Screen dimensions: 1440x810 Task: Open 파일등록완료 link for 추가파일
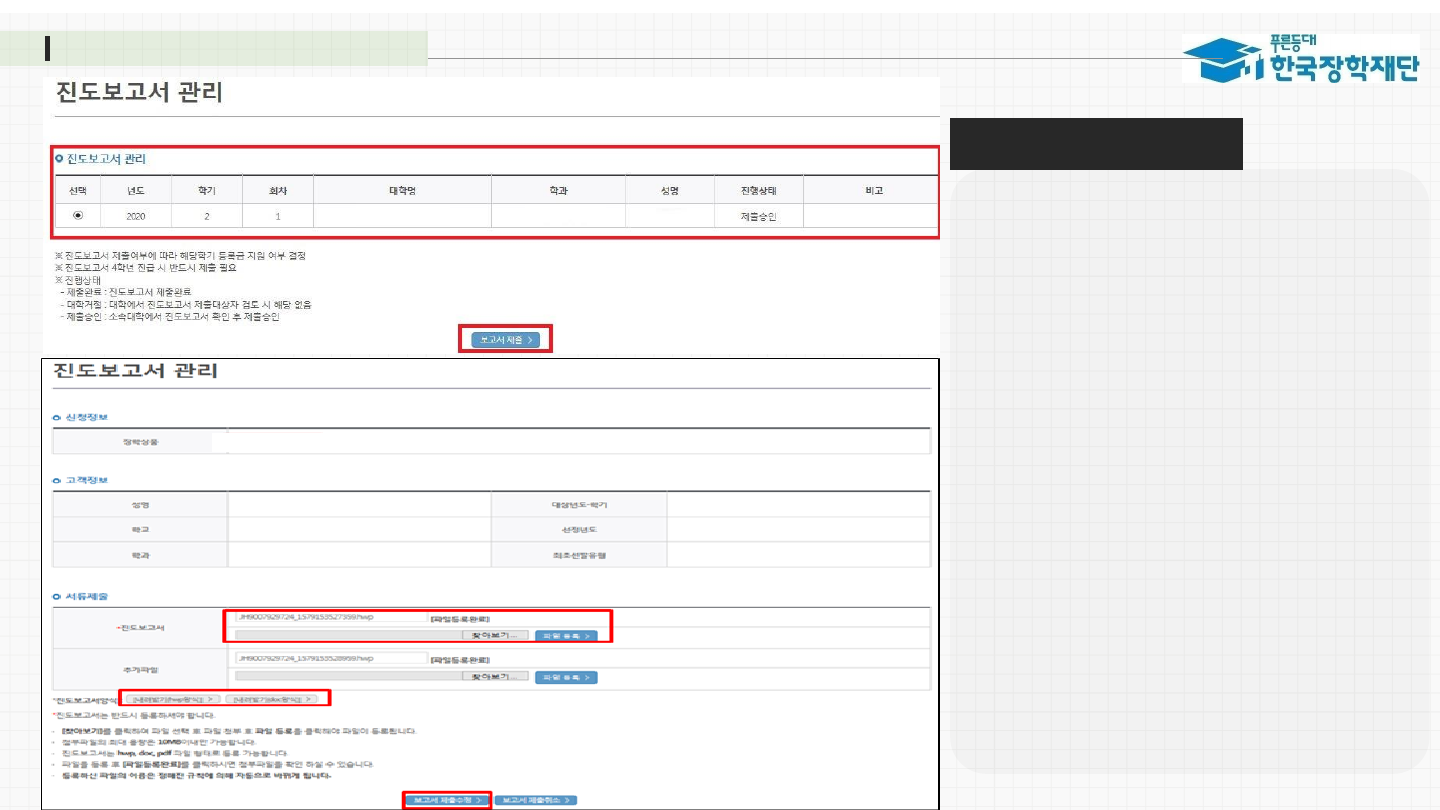460,660
